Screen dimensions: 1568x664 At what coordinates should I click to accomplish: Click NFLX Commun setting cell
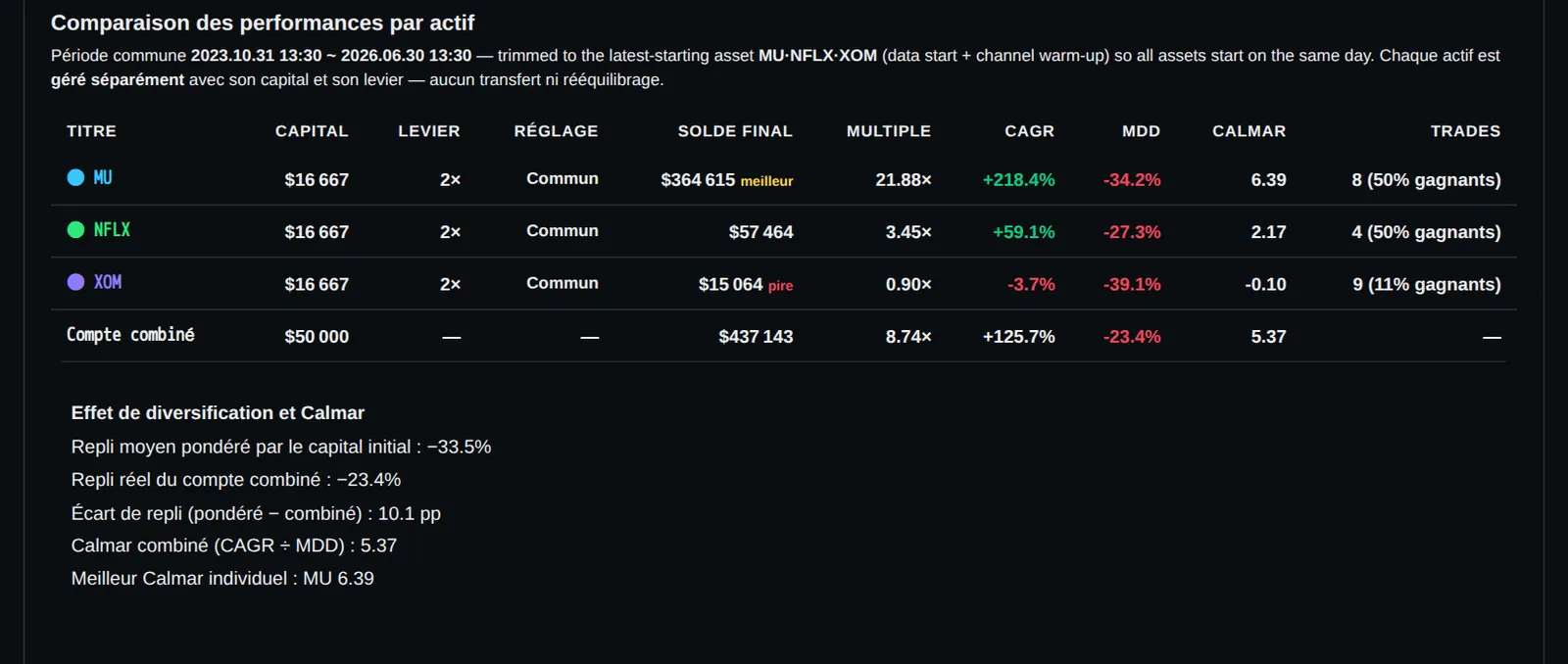click(x=562, y=230)
